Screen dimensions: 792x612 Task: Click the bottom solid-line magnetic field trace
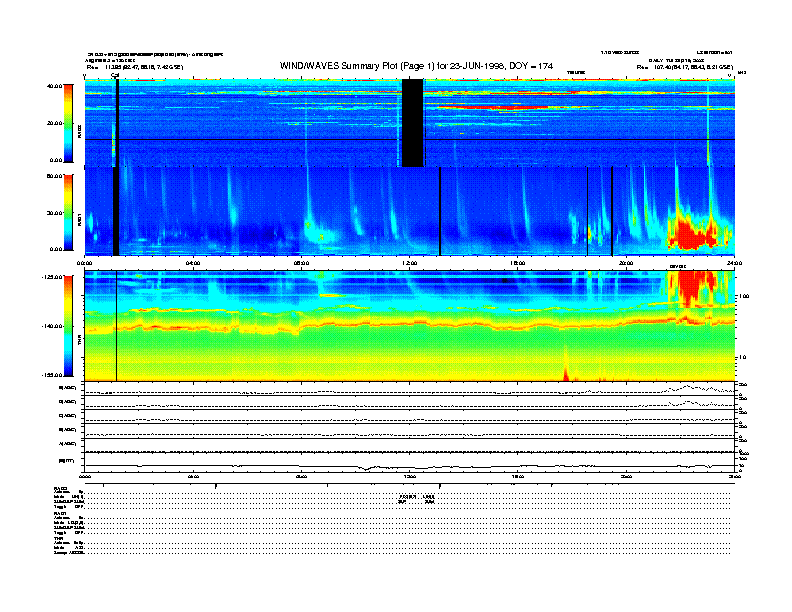(410, 467)
